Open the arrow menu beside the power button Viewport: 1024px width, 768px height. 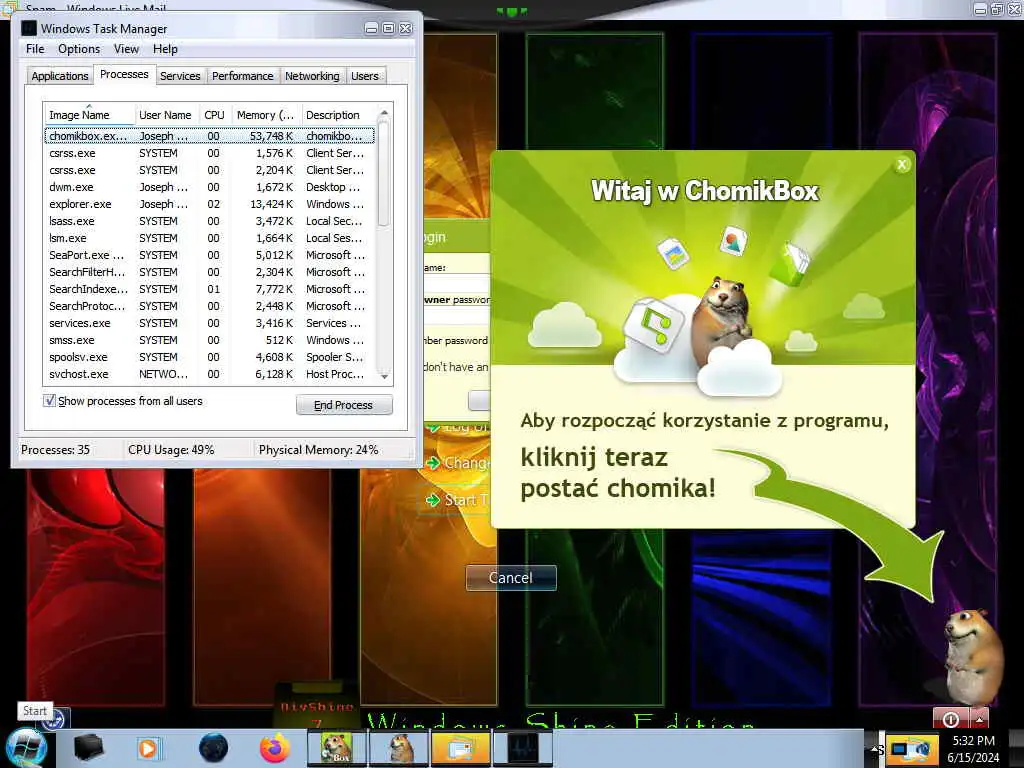point(980,718)
